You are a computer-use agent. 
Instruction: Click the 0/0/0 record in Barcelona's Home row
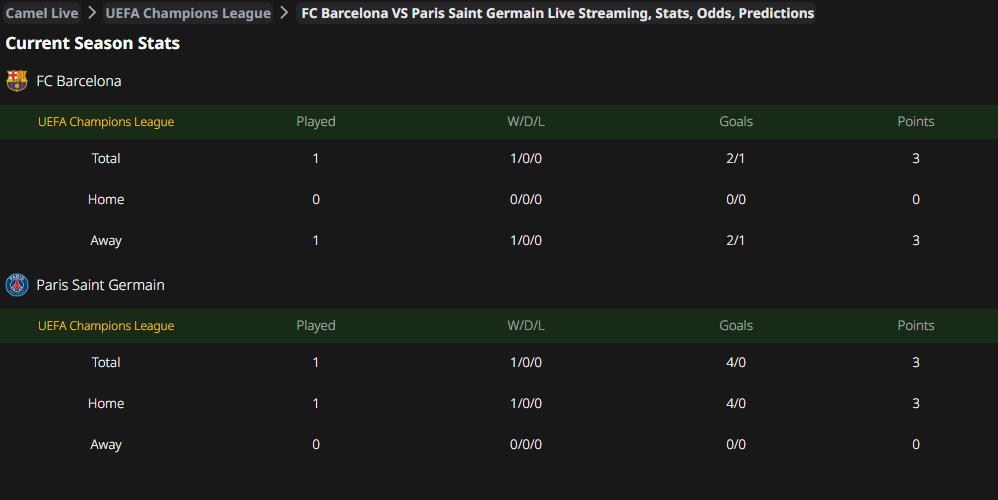(x=526, y=199)
